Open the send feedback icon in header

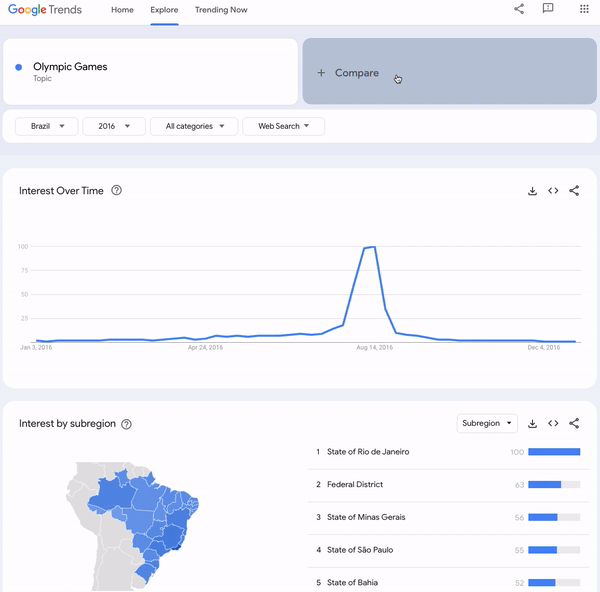[548, 8]
